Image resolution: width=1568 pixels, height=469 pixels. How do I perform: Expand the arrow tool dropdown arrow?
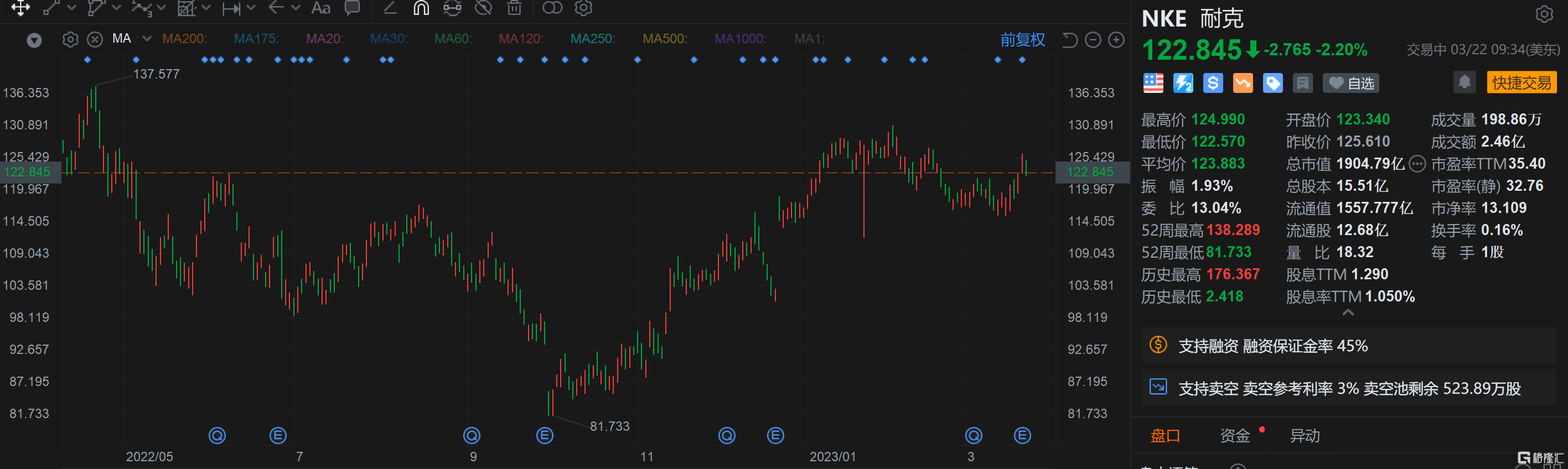coord(296,7)
